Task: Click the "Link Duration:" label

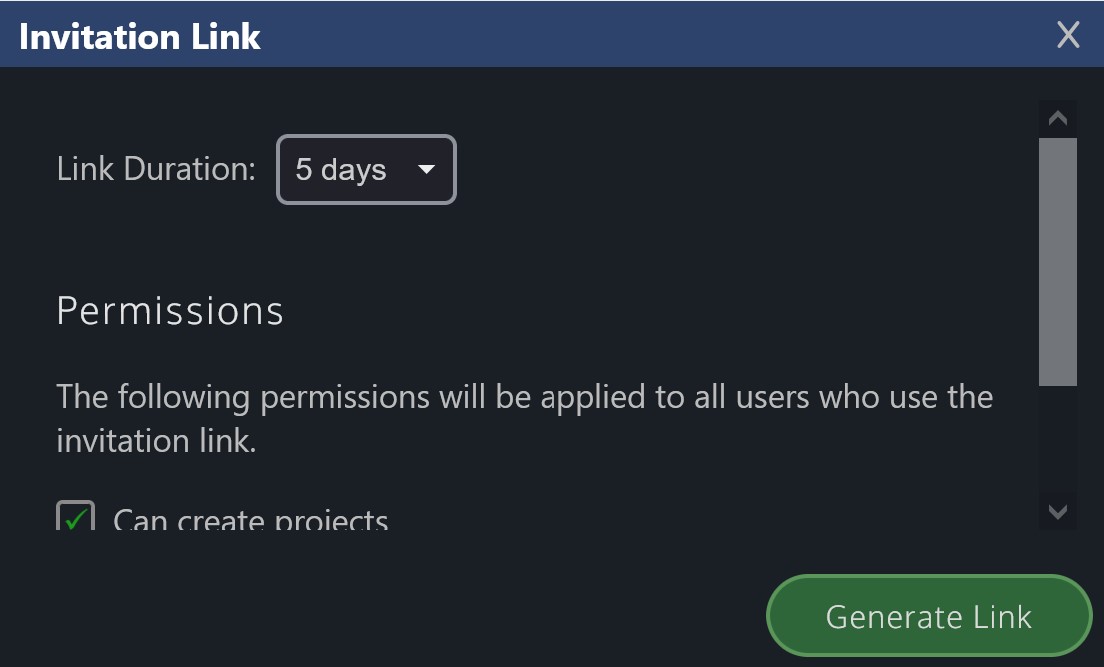Action: tap(157, 169)
